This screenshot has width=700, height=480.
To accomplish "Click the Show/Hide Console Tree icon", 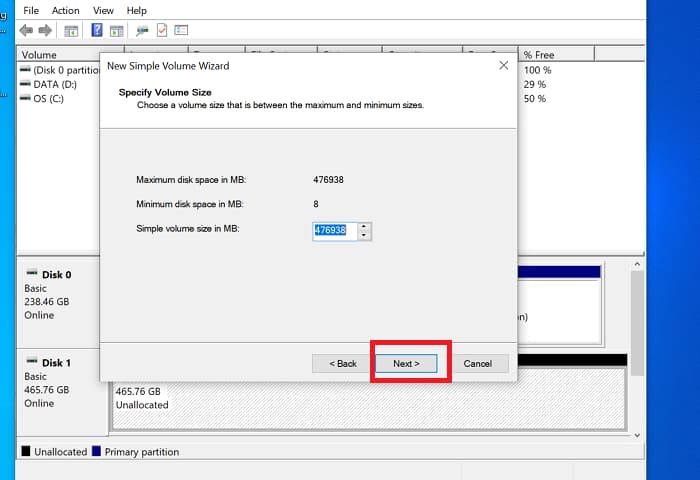I will coord(71,31).
